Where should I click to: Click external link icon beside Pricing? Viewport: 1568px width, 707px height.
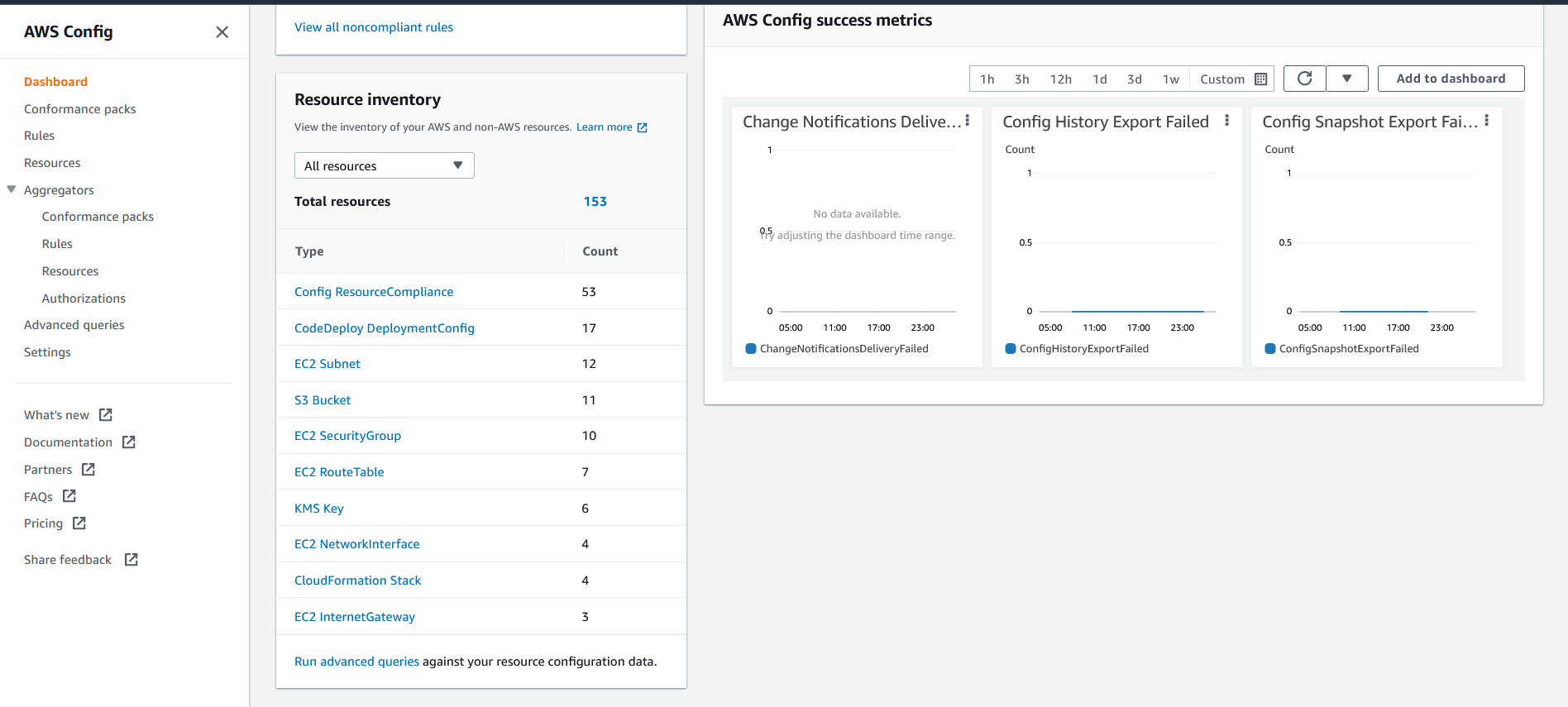[x=79, y=523]
